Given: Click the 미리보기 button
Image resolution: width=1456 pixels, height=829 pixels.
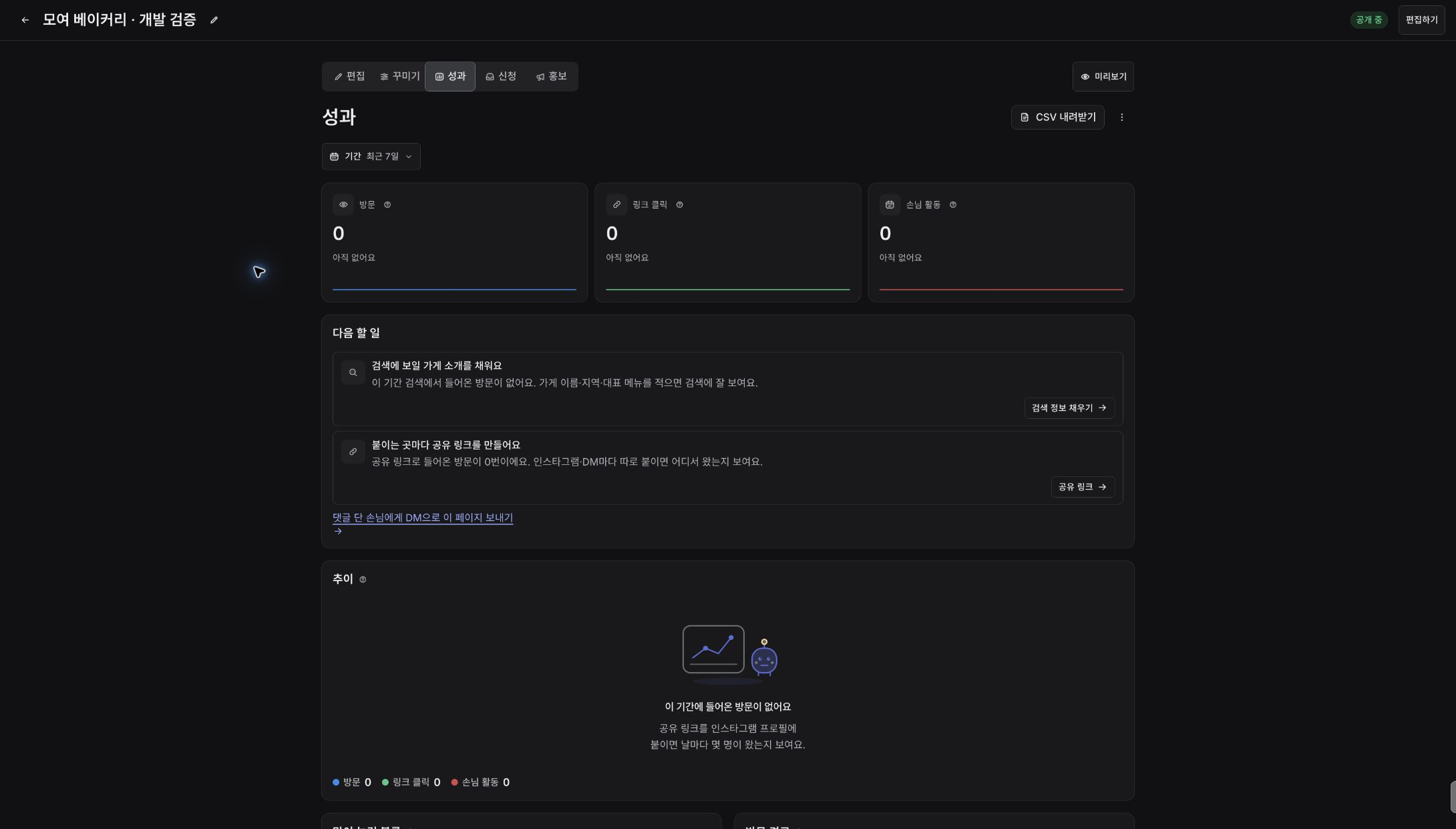Looking at the screenshot, I should (x=1103, y=77).
